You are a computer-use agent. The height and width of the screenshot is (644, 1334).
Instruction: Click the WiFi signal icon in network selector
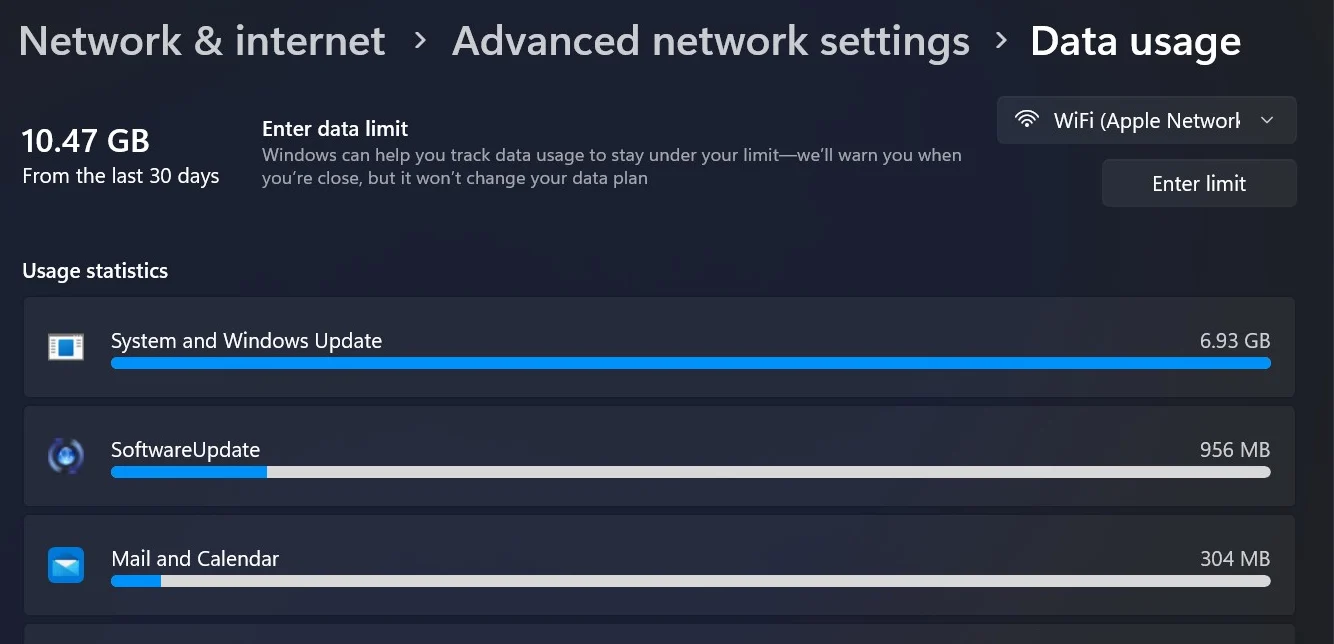tap(1027, 120)
